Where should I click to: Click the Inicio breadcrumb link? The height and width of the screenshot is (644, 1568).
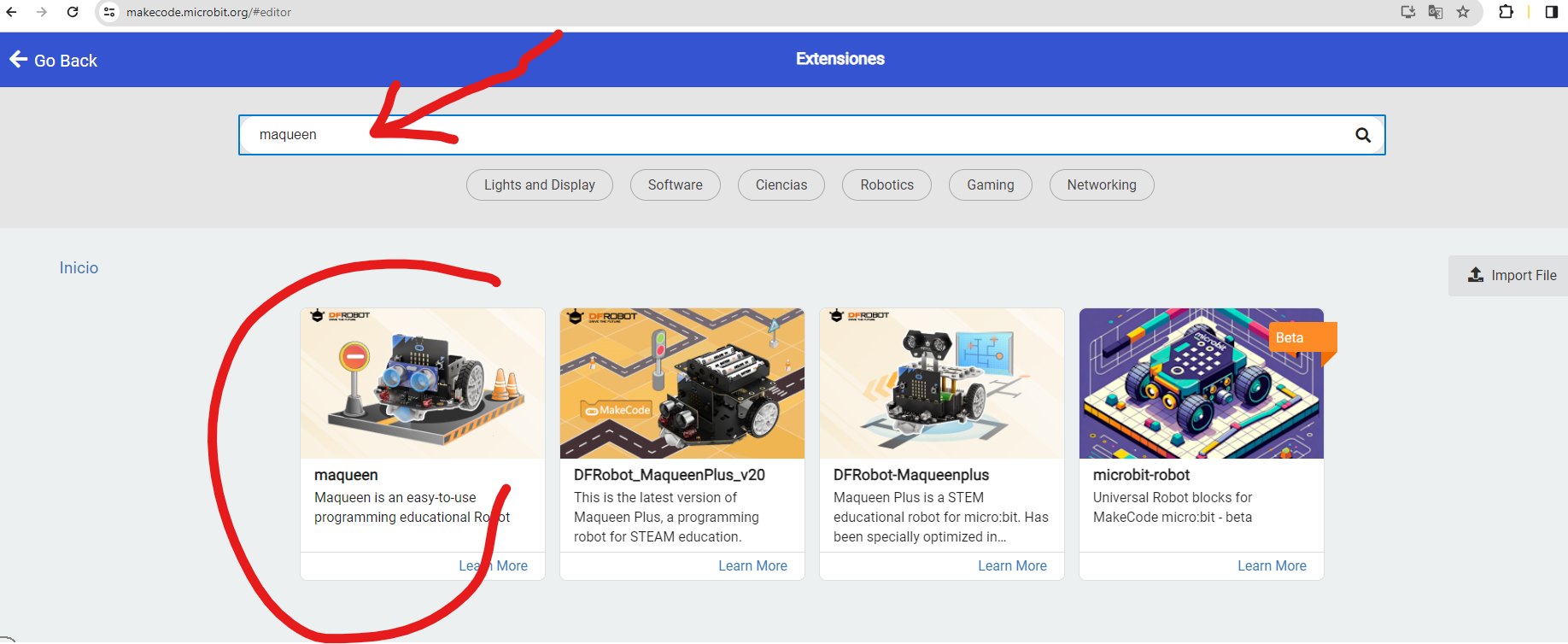click(79, 267)
